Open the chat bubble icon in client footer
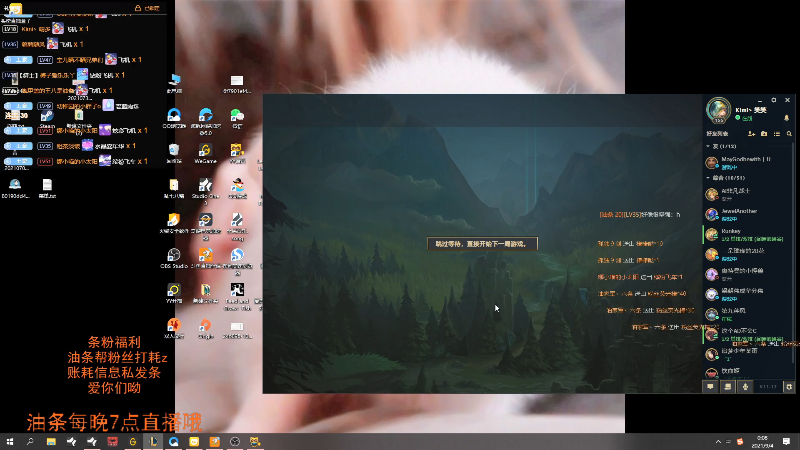The width and height of the screenshot is (800, 450). pyautogui.click(x=710, y=387)
